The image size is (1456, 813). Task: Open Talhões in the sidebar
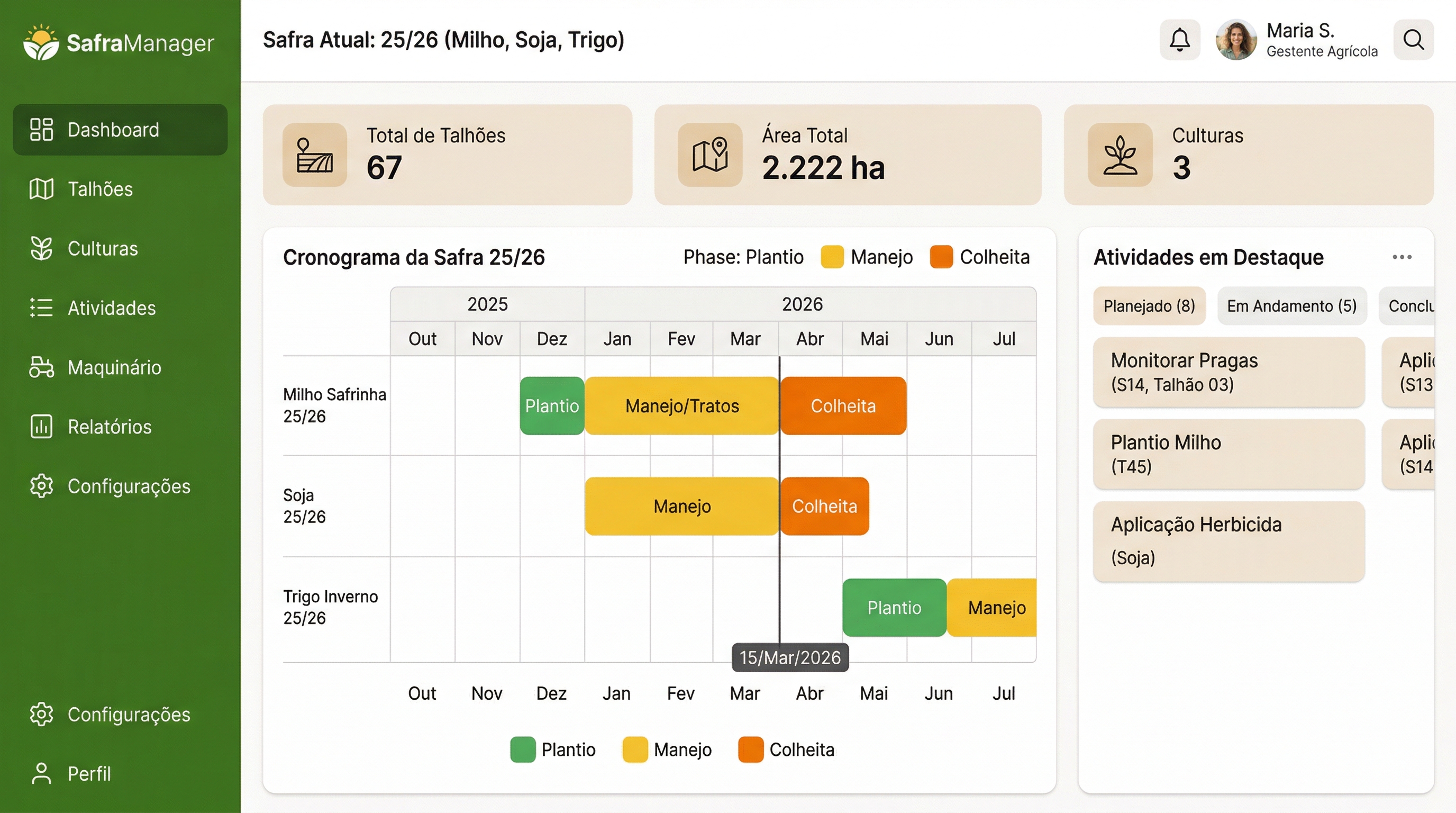[100, 189]
